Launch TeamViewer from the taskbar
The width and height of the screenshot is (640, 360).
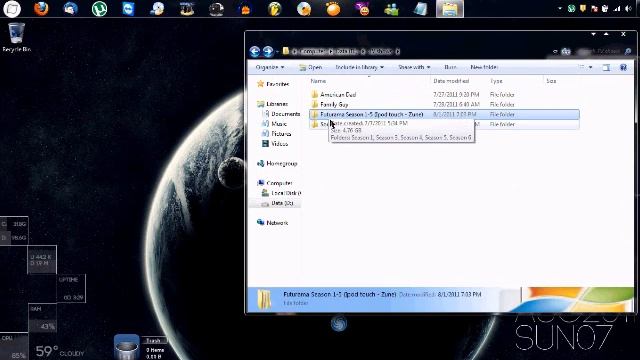129,8
